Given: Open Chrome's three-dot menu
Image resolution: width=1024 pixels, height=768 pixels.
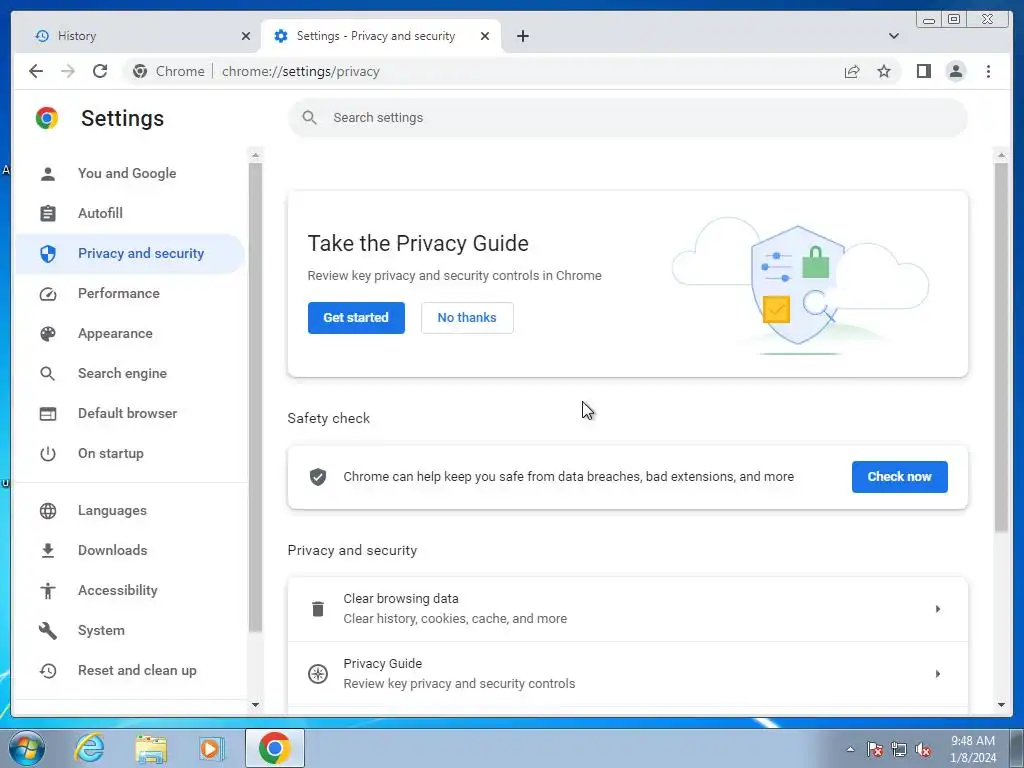Looking at the screenshot, I should 988,71.
